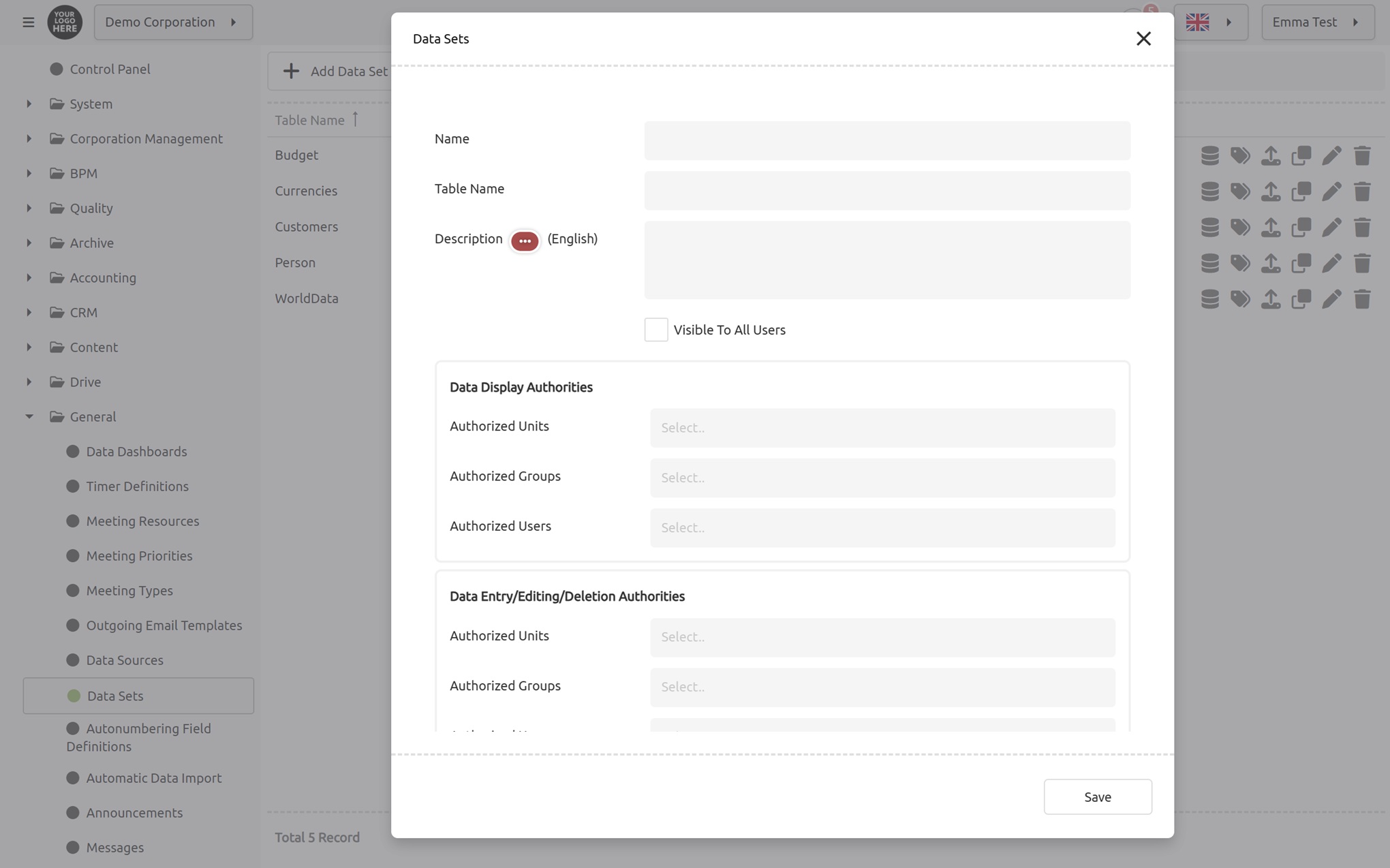Expand the Accounting folder arrow
1390x868 pixels.
29,277
